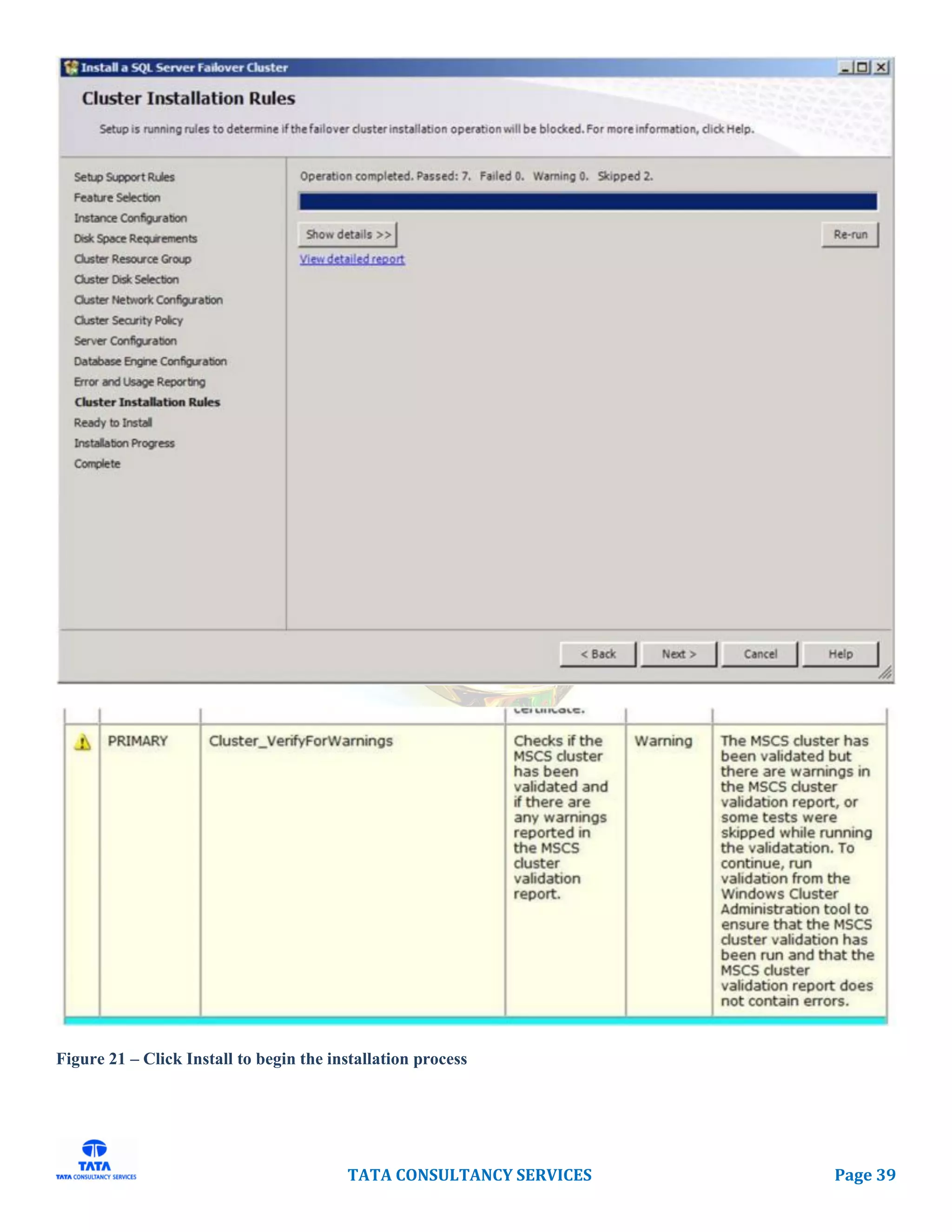
Task: Select the Cluster Security Policy step
Action: (x=129, y=320)
